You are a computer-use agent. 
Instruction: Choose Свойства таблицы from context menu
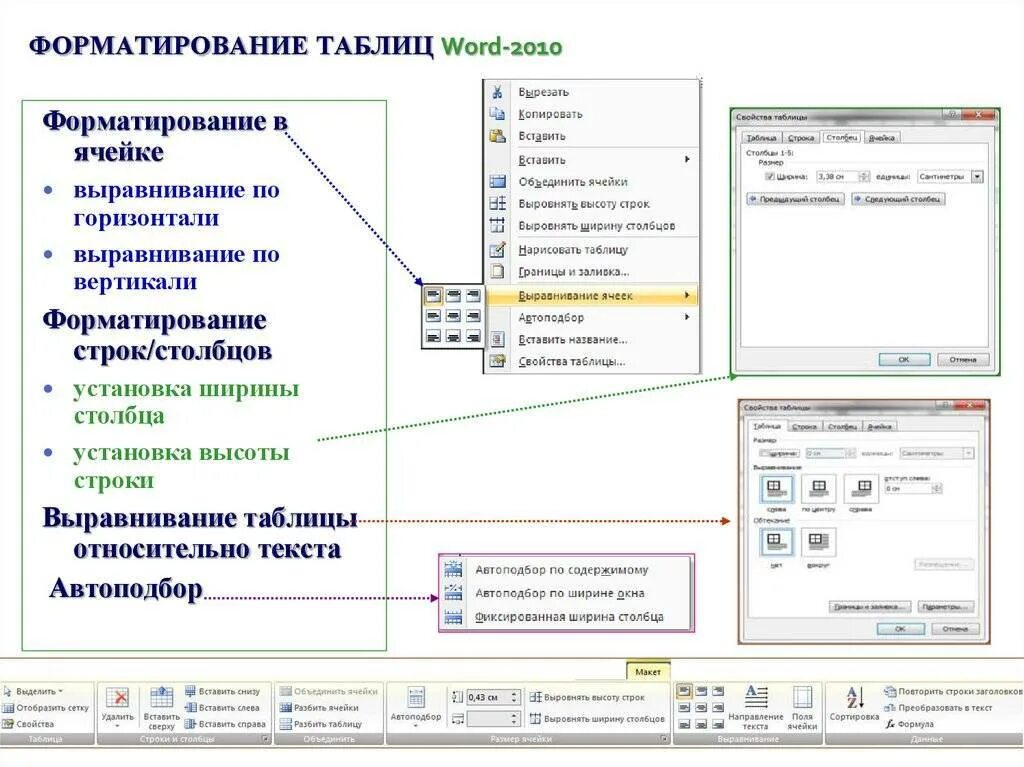coord(593,361)
